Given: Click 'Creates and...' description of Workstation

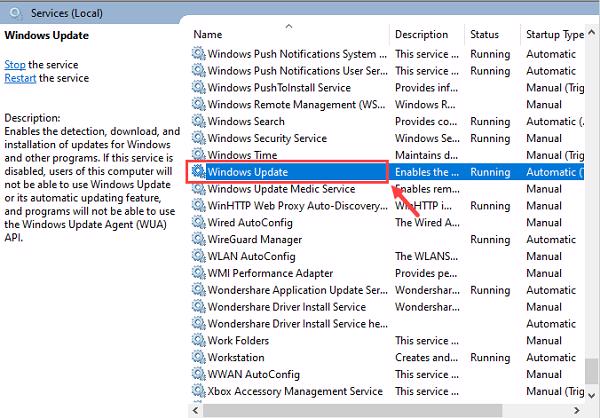Looking at the screenshot, I should [x=426, y=358].
